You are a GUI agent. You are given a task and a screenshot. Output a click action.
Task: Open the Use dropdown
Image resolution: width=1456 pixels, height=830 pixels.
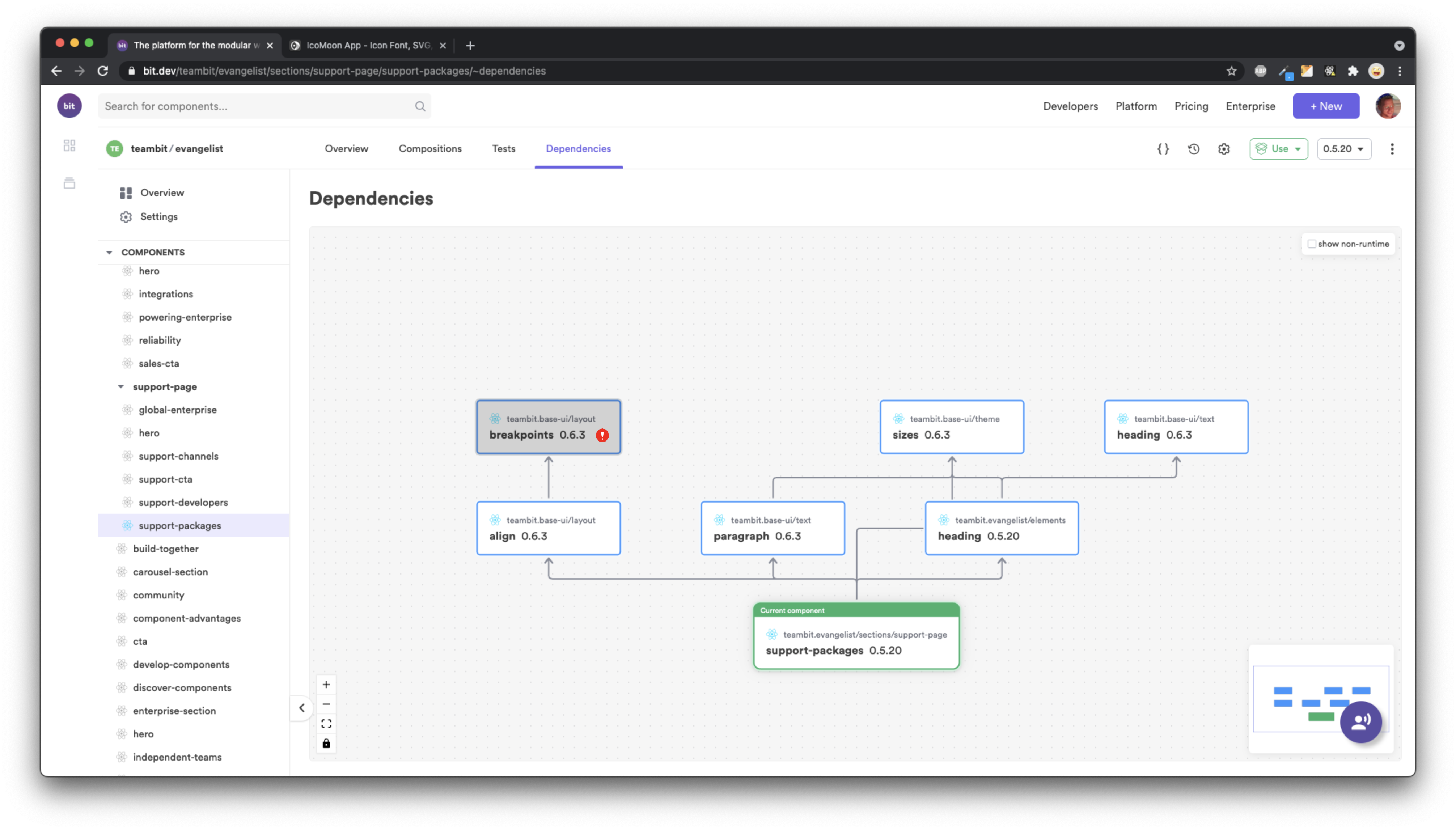pos(1278,149)
